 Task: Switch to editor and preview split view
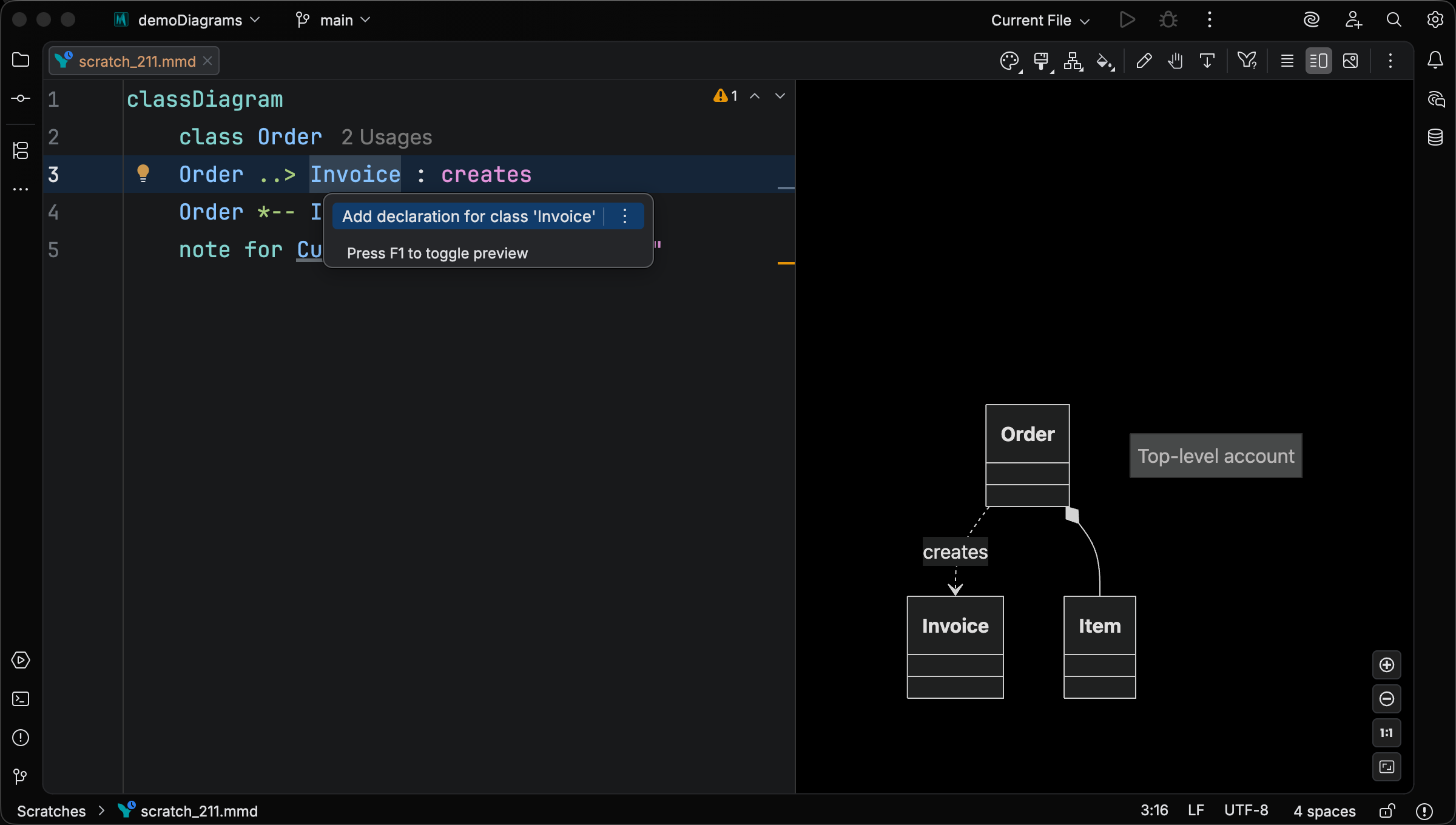[x=1318, y=61]
